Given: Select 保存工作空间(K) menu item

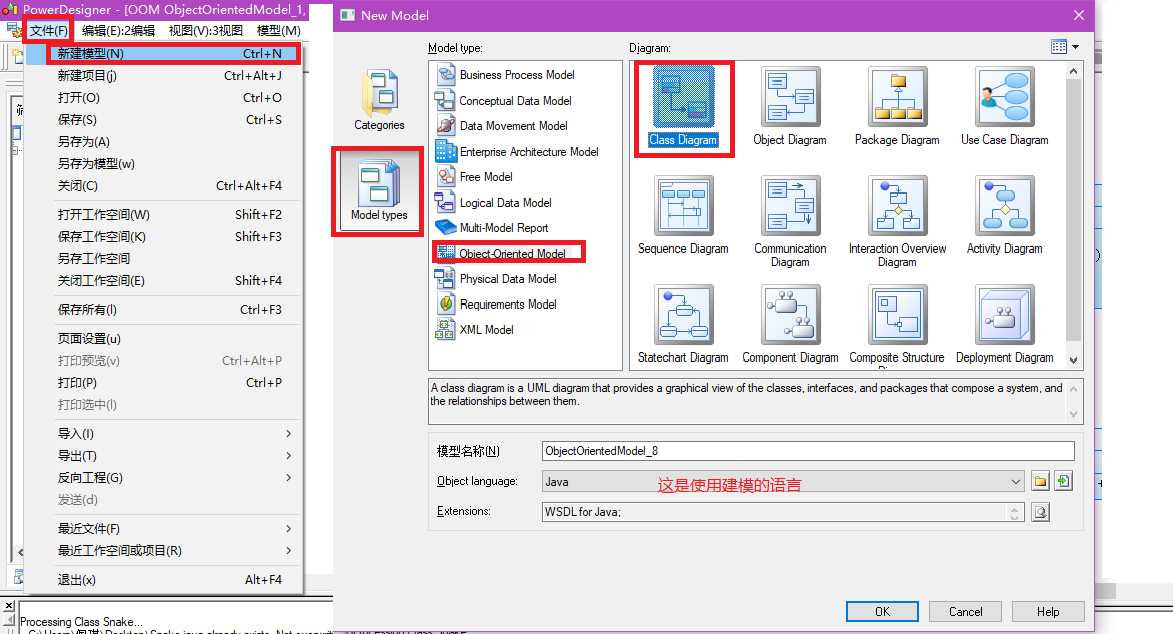Looking at the screenshot, I should pos(164,237).
